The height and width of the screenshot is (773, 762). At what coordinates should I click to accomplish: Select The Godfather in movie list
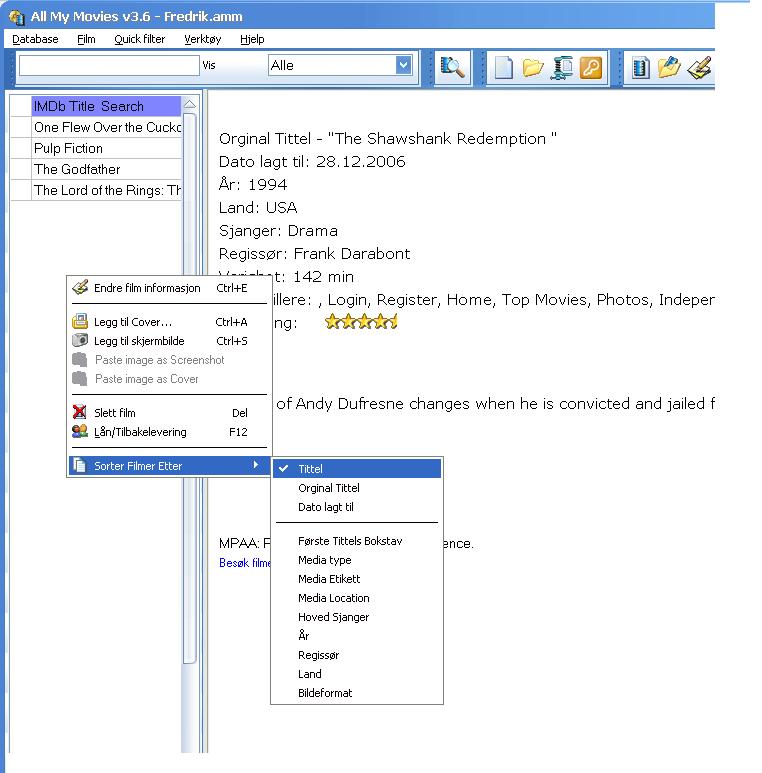coord(106,169)
